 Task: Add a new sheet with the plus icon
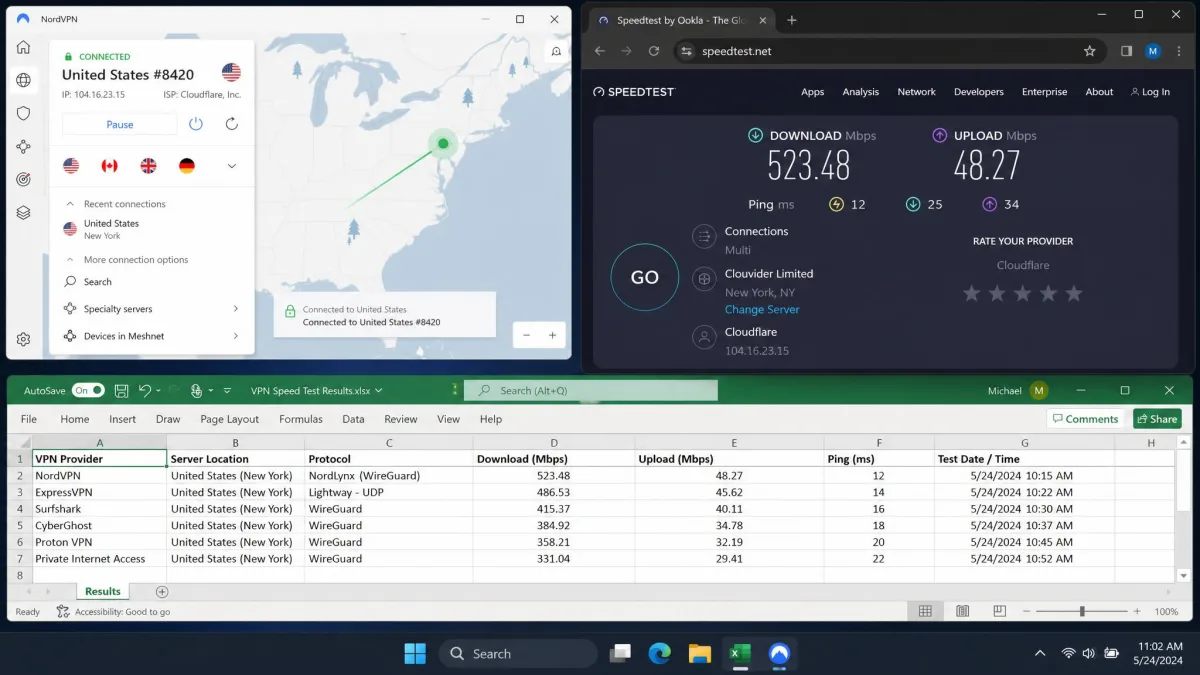pyautogui.click(x=162, y=592)
